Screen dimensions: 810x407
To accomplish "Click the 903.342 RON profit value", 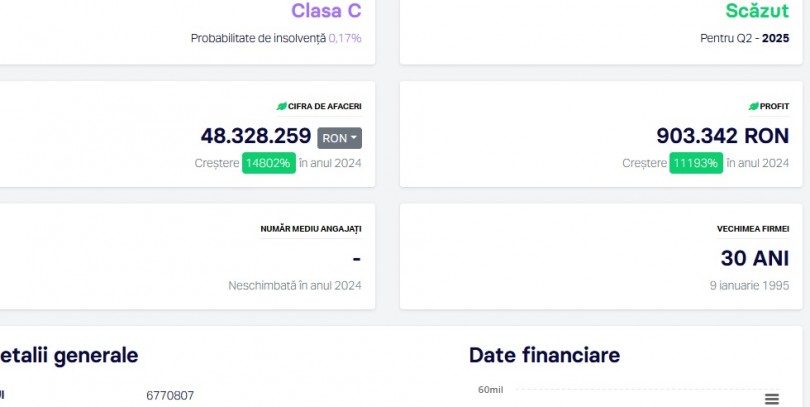I will click(723, 136).
